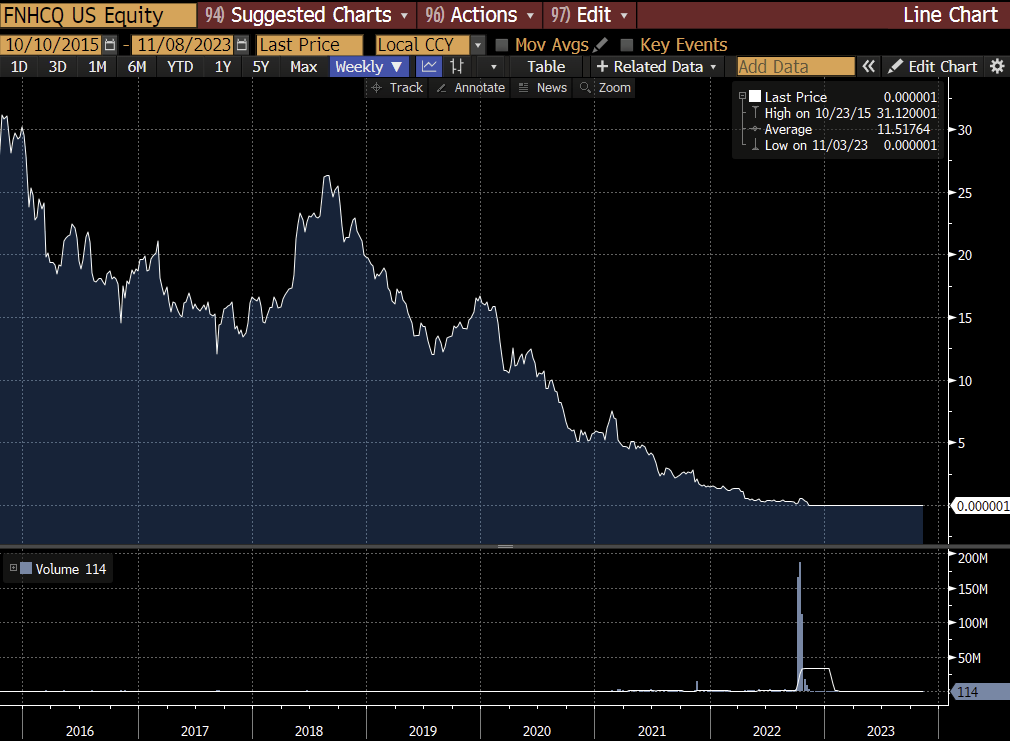Open start date calendar picker icon
The image size is (1010, 741).
[110, 44]
